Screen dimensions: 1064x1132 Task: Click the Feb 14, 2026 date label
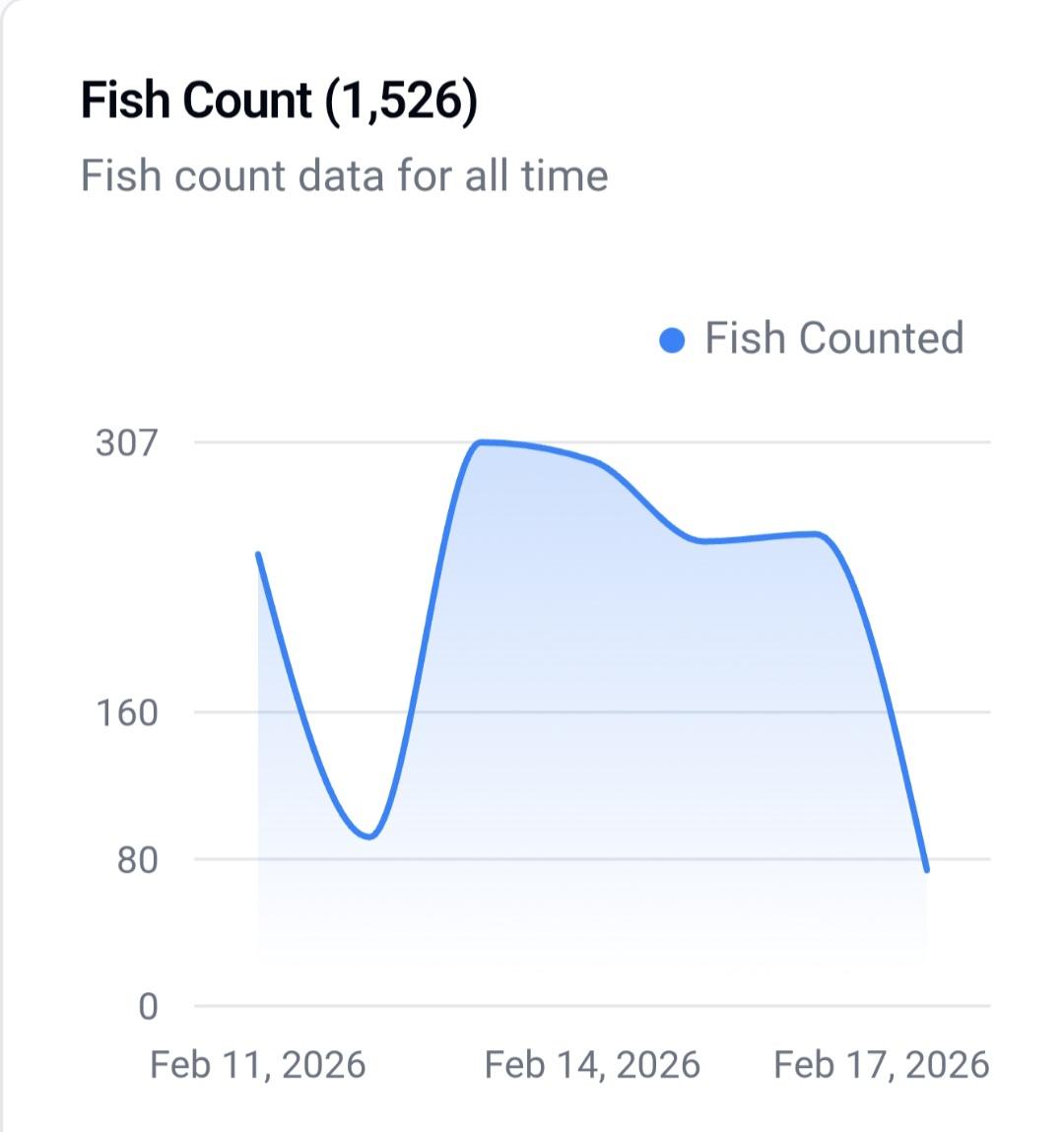point(592,1065)
